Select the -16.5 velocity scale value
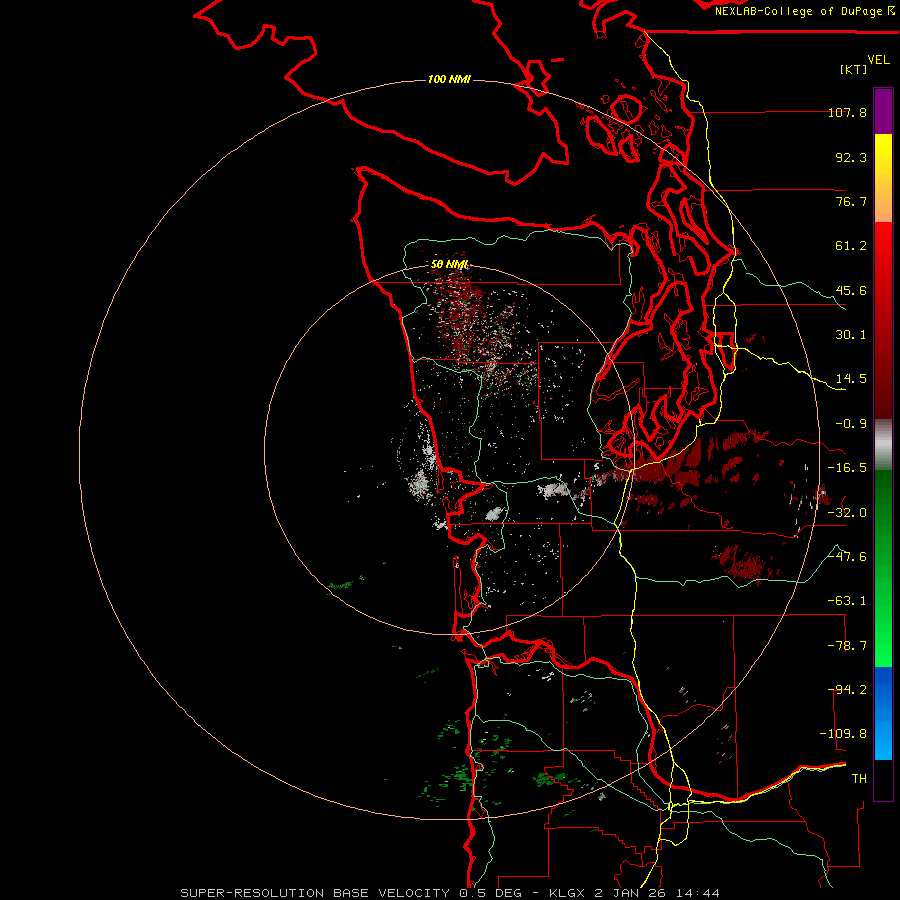 tap(847, 468)
